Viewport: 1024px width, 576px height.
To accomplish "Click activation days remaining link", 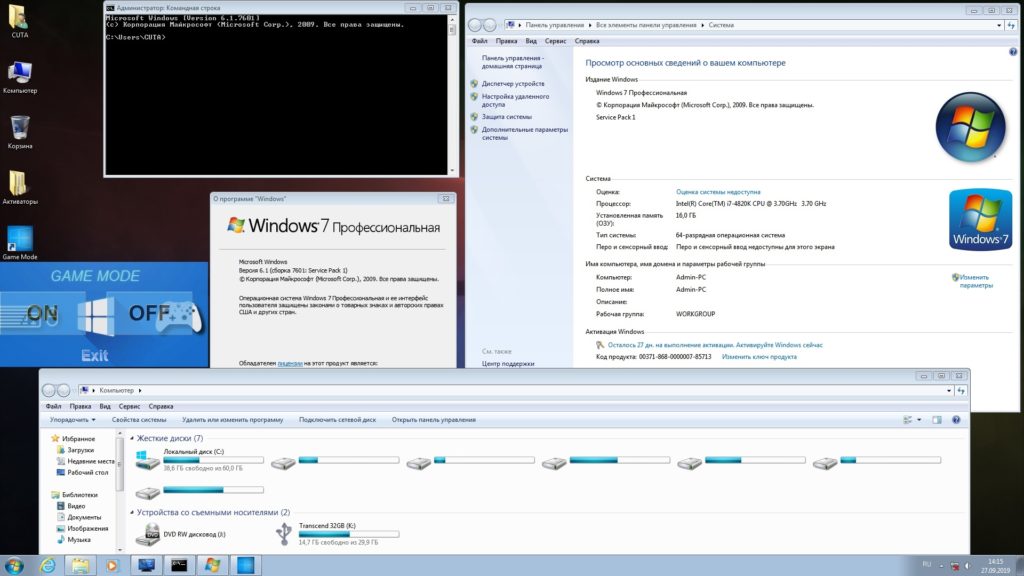I will tap(715, 345).
